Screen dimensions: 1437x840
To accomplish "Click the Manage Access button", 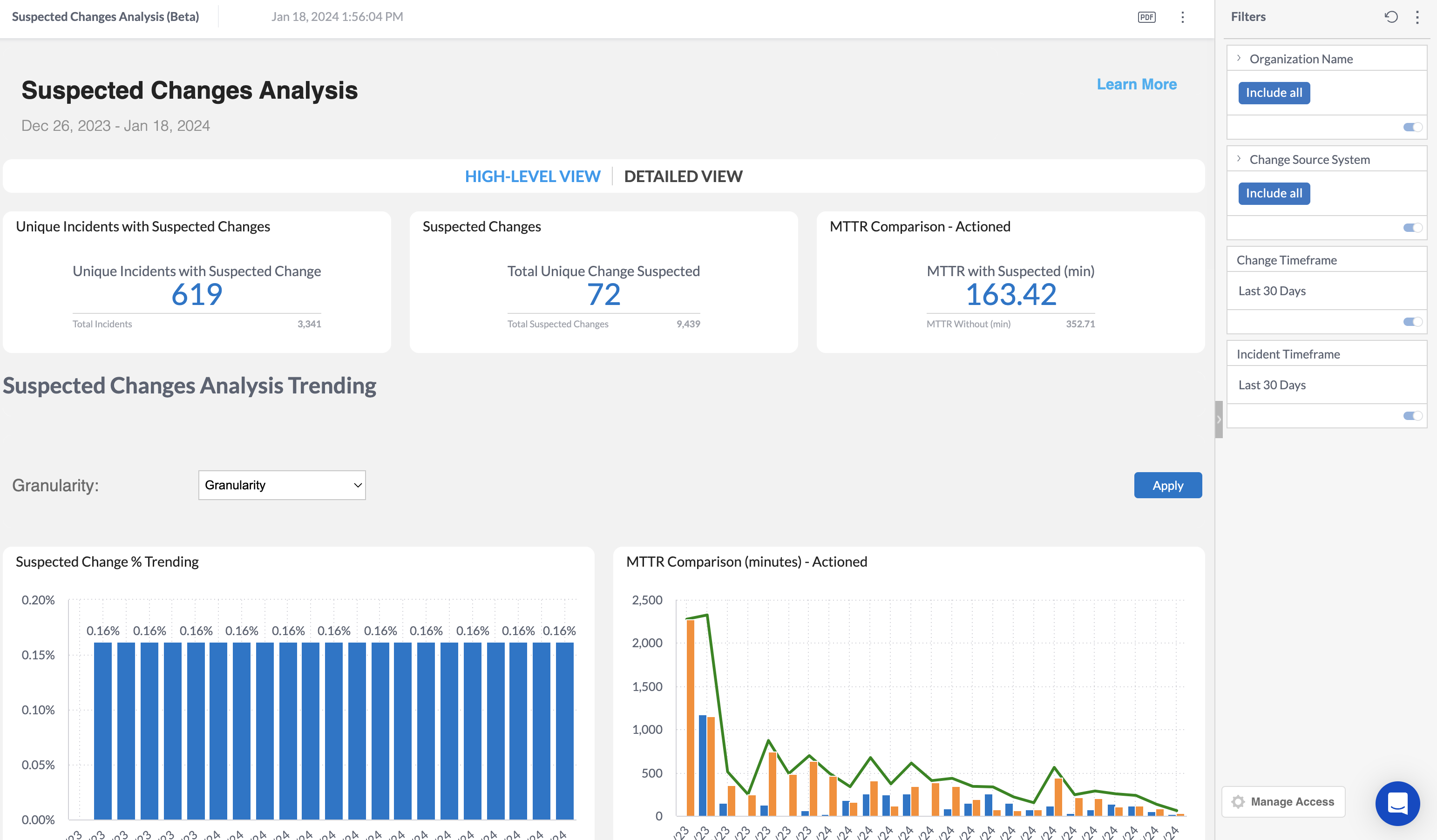I will click(x=1284, y=801).
